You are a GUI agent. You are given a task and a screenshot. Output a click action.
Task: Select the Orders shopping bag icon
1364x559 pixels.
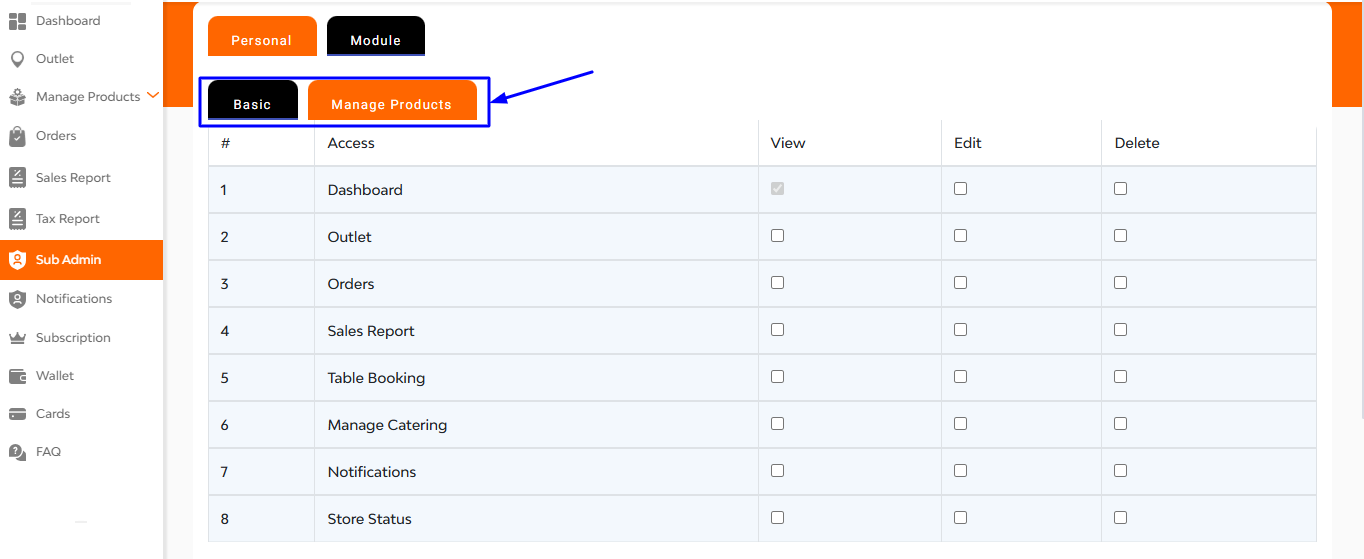click(x=17, y=136)
